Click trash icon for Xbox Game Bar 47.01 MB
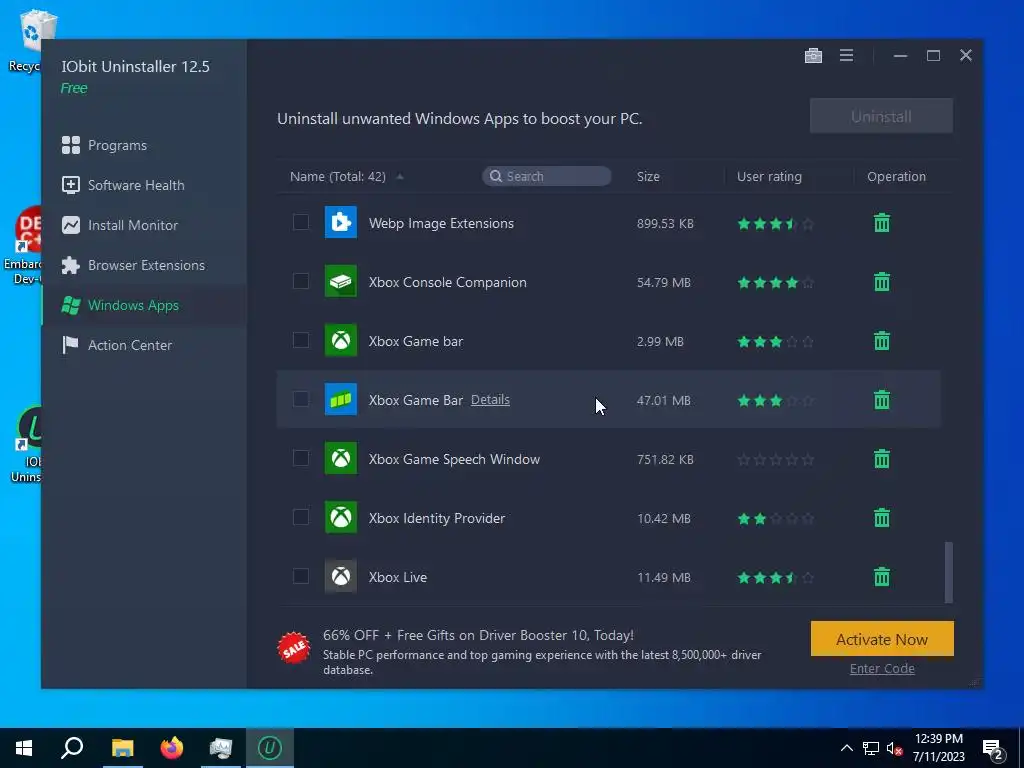The image size is (1024, 768). click(882, 400)
